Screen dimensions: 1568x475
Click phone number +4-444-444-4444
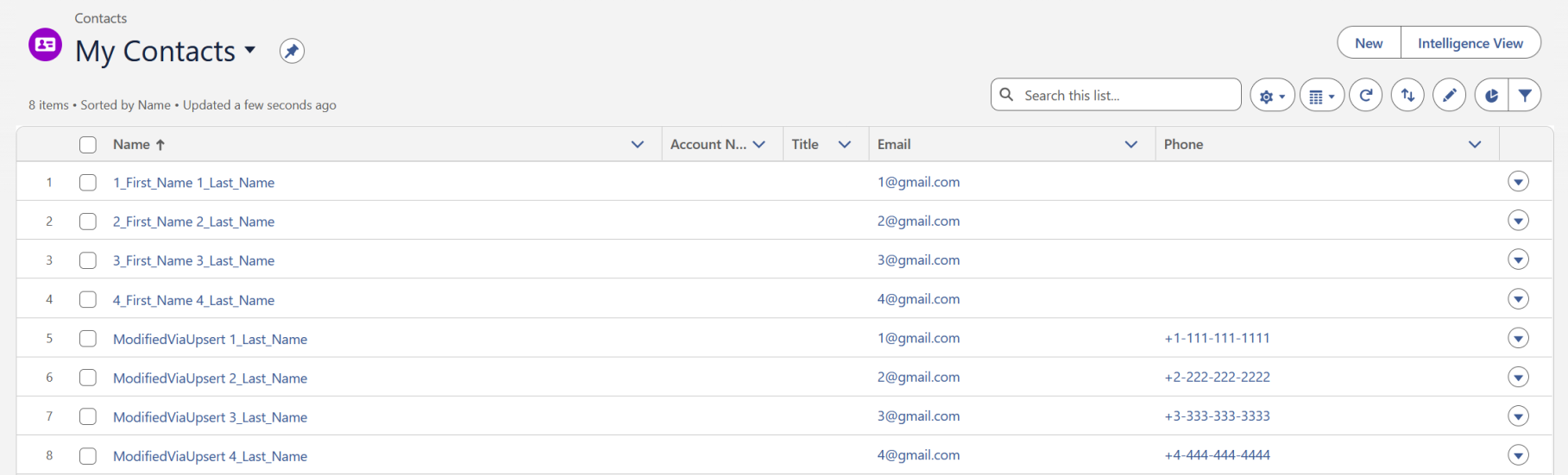click(x=1217, y=455)
